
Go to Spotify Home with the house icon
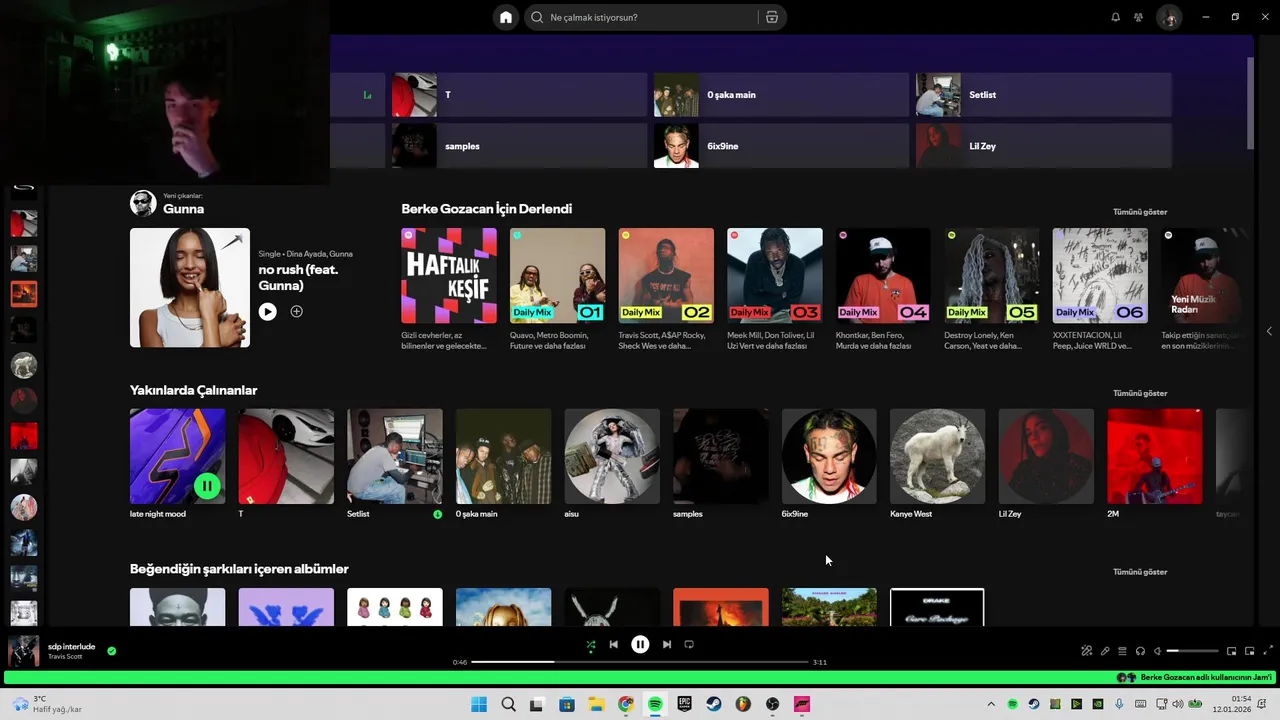(506, 17)
